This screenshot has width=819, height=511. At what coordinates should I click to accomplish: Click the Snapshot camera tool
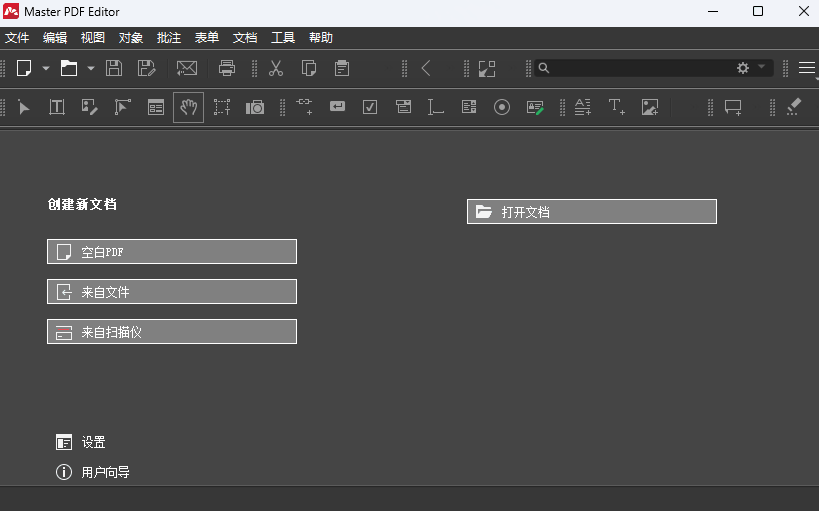click(x=255, y=108)
